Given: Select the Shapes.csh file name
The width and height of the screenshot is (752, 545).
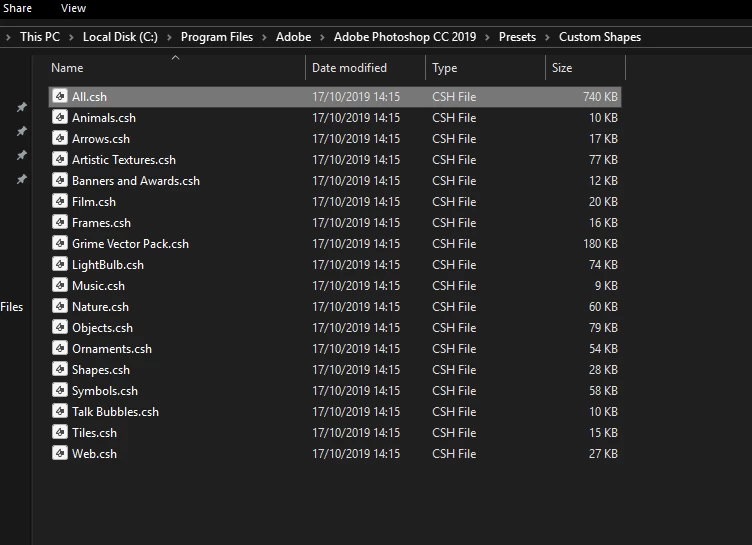Looking at the screenshot, I should pyautogui.click(x=101, y=370).
